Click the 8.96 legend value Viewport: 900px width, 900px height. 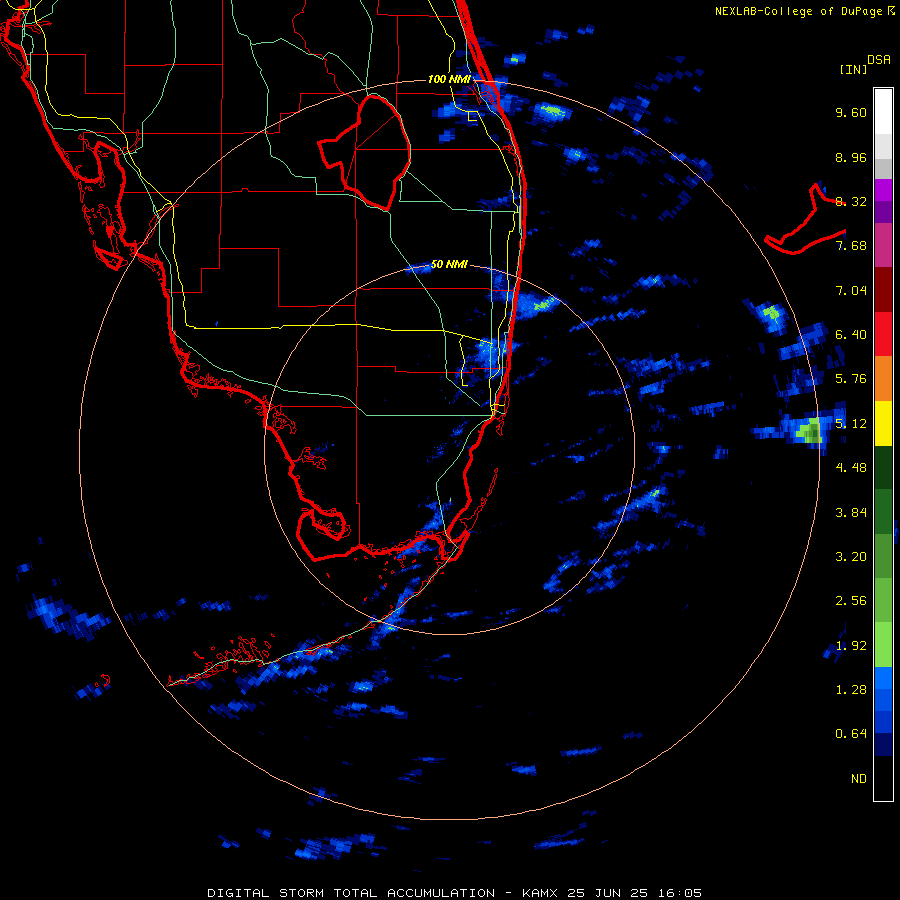coord(851,157)
